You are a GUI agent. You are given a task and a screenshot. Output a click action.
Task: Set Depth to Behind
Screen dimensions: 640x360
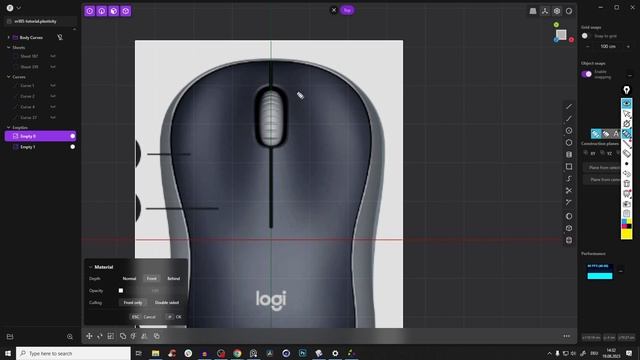pos(173,278)
